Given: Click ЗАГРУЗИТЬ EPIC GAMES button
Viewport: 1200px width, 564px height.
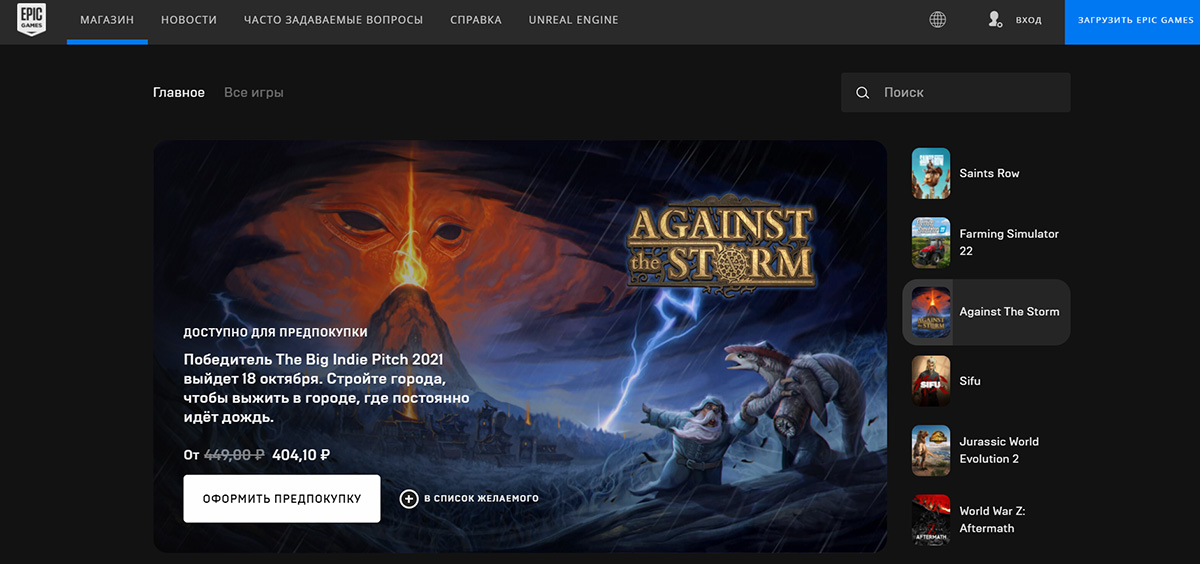Looking at the screenshot, I should [x=1132, y=22].
